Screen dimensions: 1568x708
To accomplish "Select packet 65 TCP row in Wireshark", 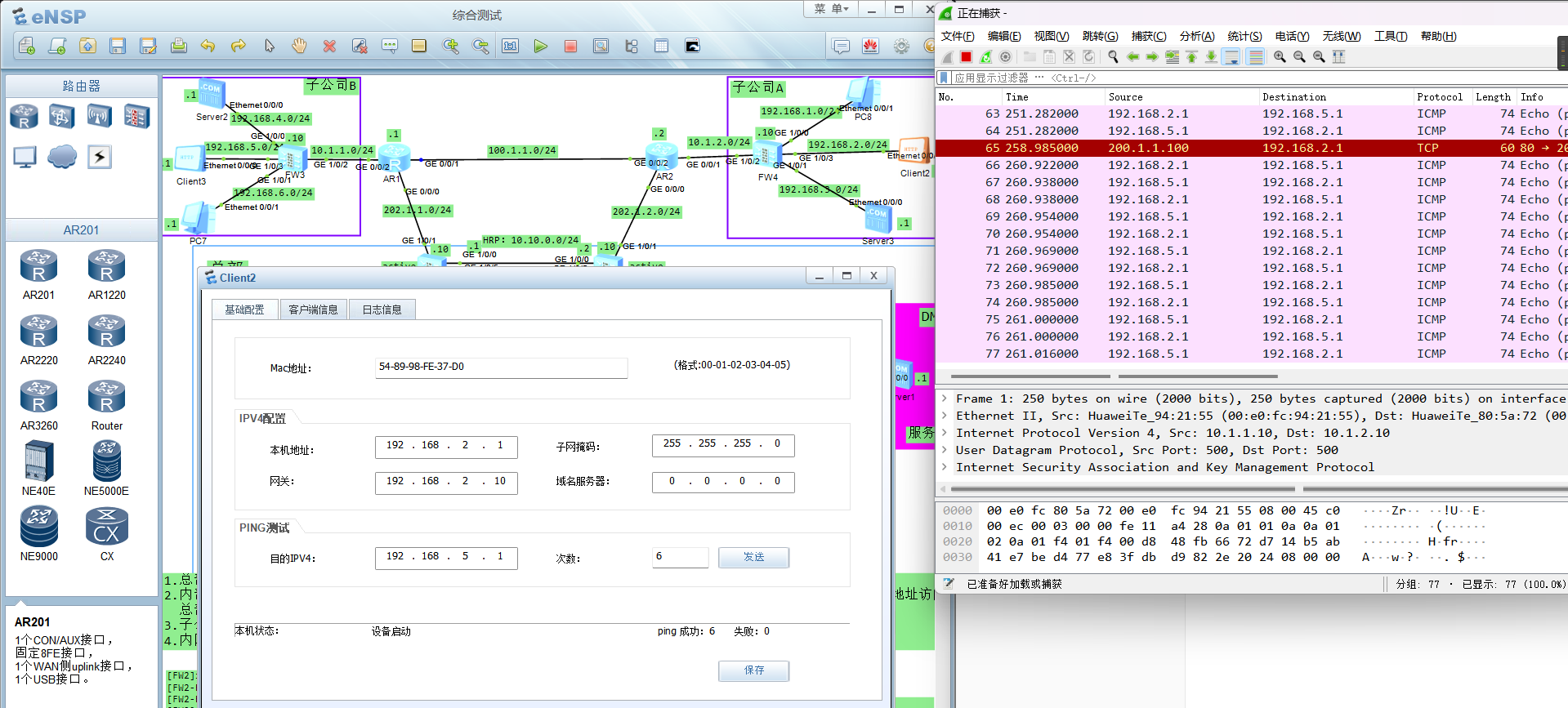I will click(1251, 148).
